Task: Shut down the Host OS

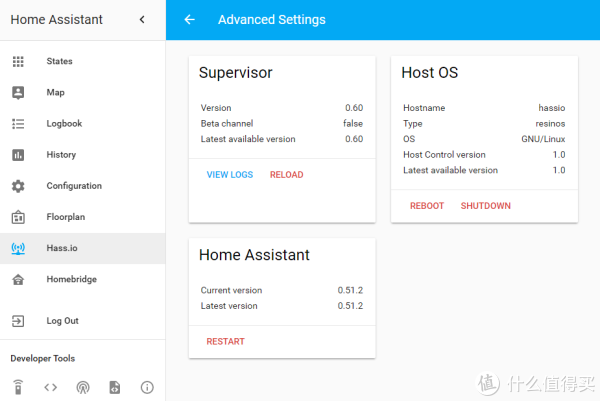Action: coord(485,206)
